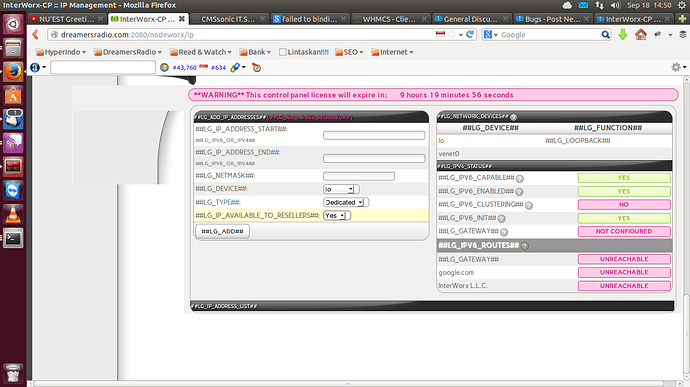Open the Ubuntu Dash home icon
The height and width of the screenshot is (387, 690).
point(13,24)
